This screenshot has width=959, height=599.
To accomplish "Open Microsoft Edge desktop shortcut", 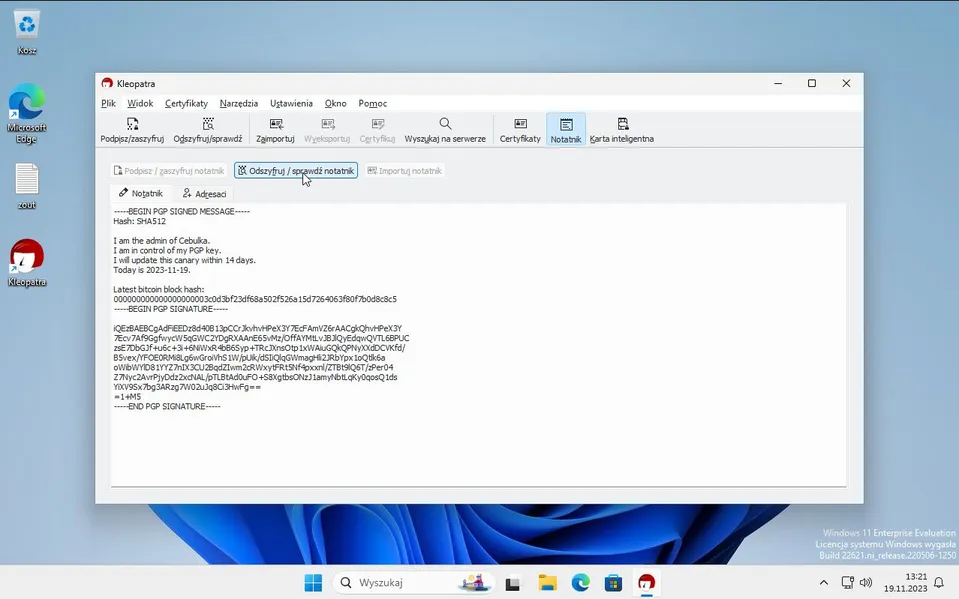I will coord(27,114).
